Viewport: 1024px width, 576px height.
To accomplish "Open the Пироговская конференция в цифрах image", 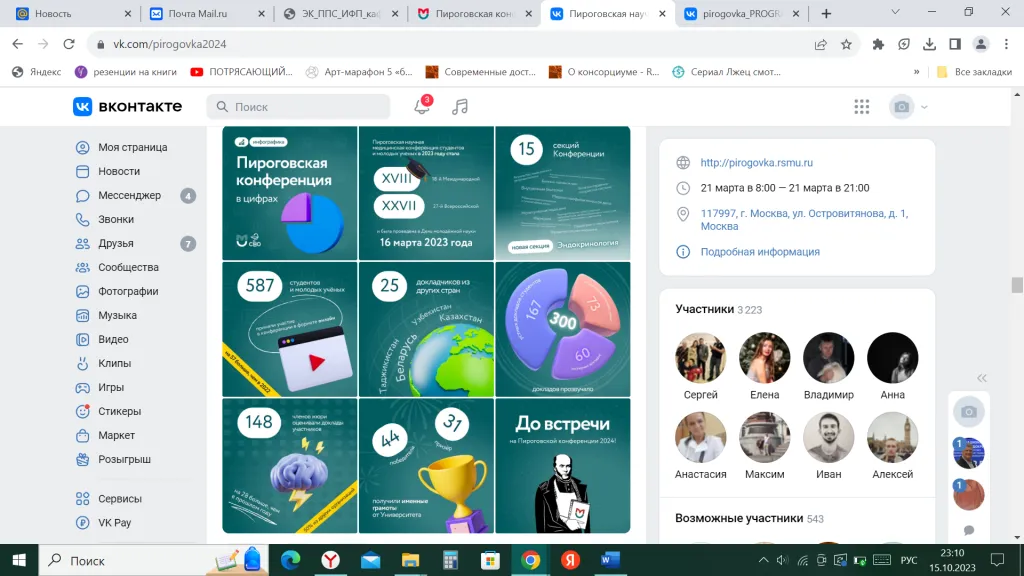I will click(290, 193).
